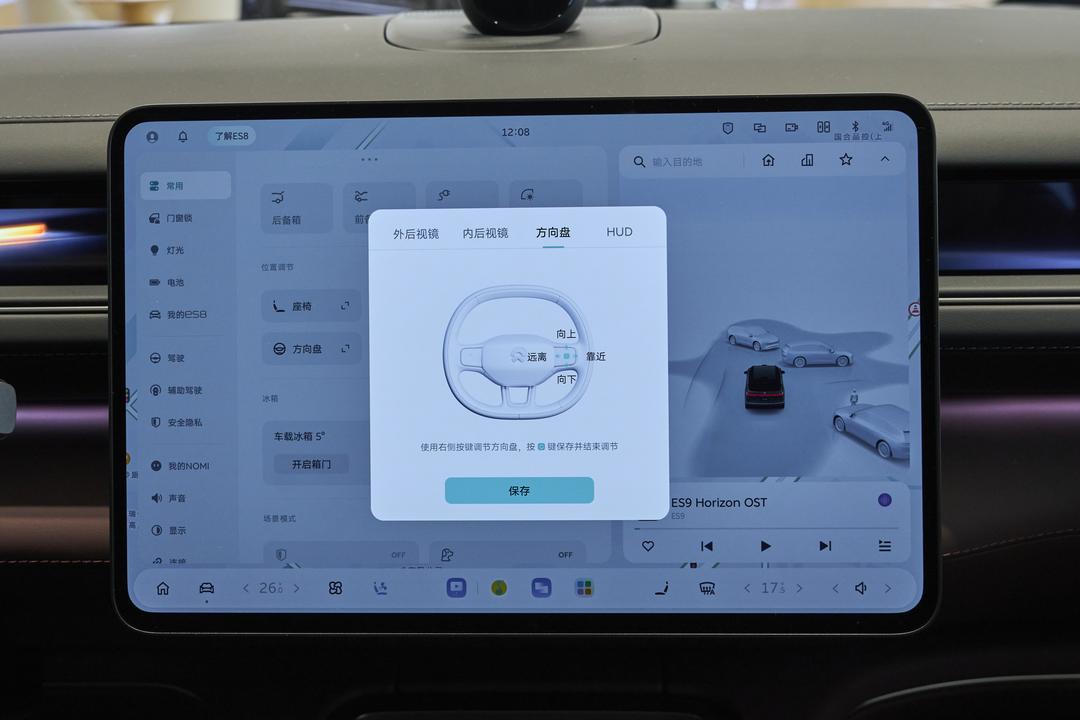
Task: Collapse the navigation panel with up chevron
Action: pyautogui.click(x=885, y=159)
